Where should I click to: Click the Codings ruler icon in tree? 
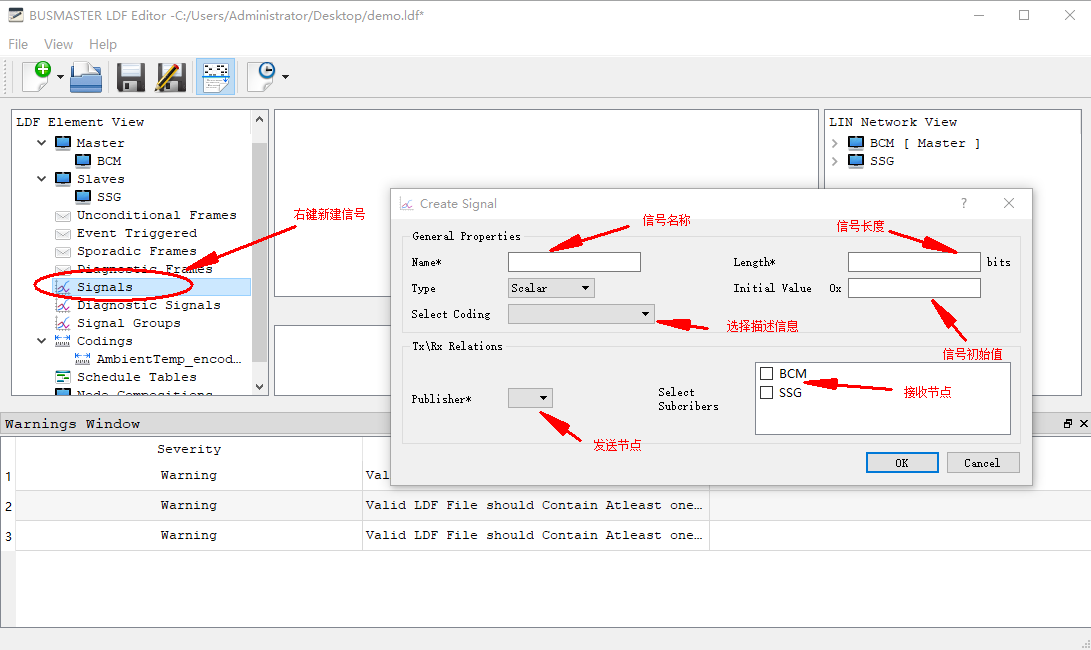63,341
